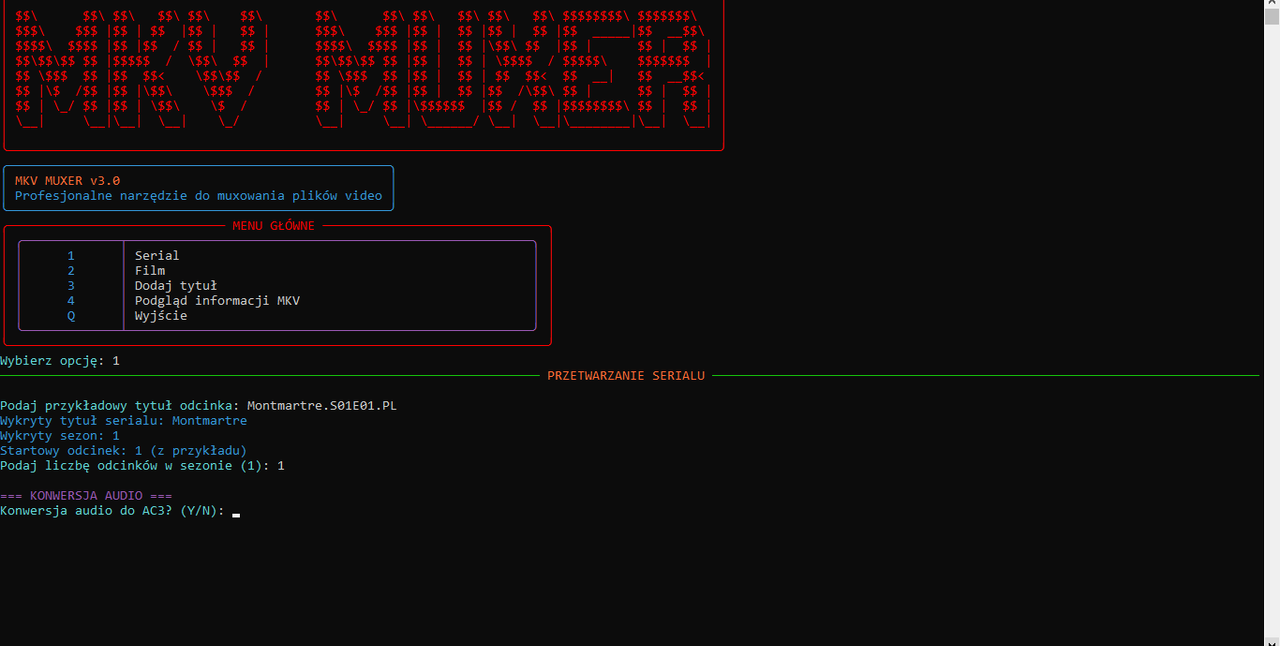Click the 'Wybierz opcję: 1' prompt line
The image size is (1280, 646).
click(60, 361)
